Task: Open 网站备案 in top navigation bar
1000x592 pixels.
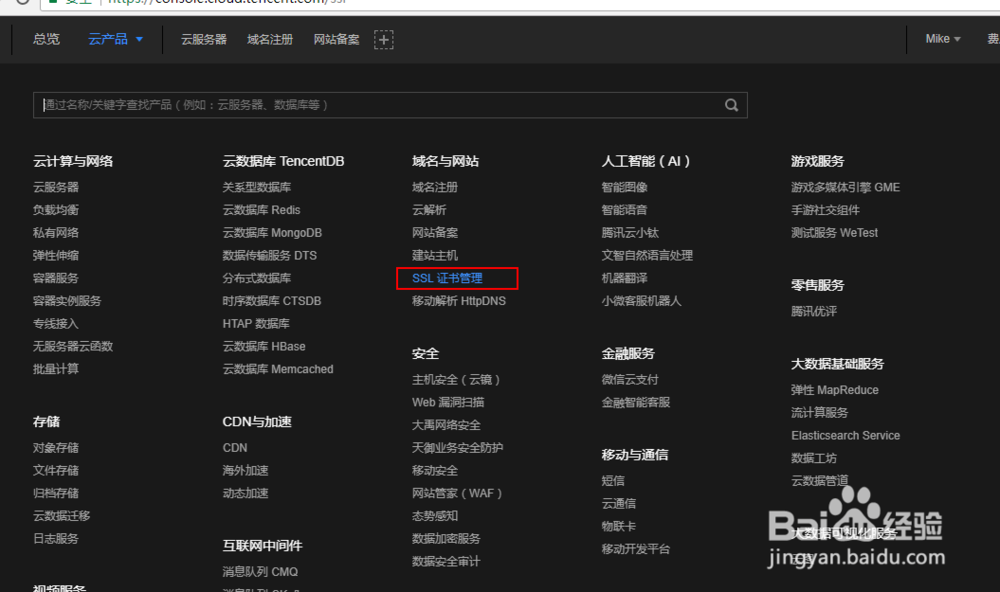Action: tap(336, 40)
